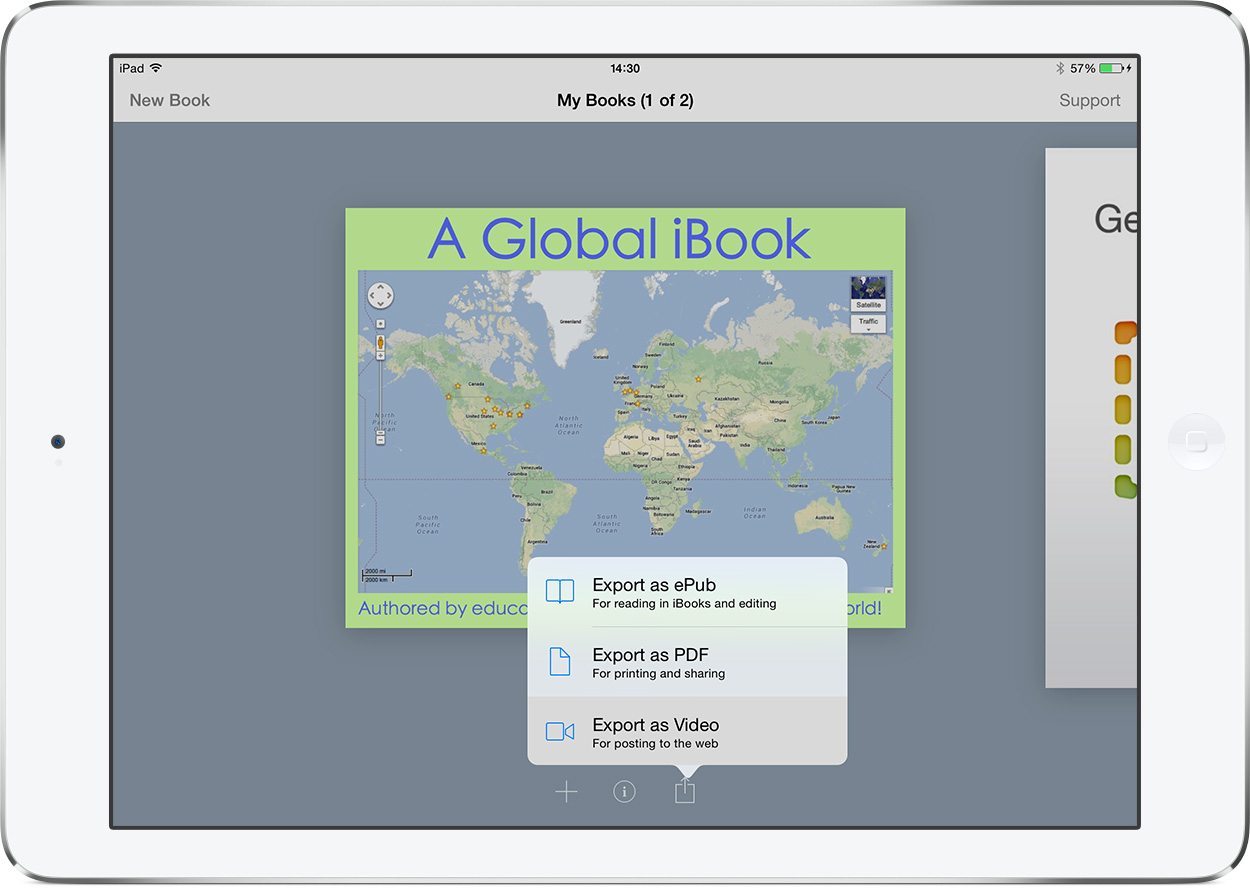Click My Books (1 of 2) title
The height and width of the screenshot is (888, 1250).
coord(625,100)
